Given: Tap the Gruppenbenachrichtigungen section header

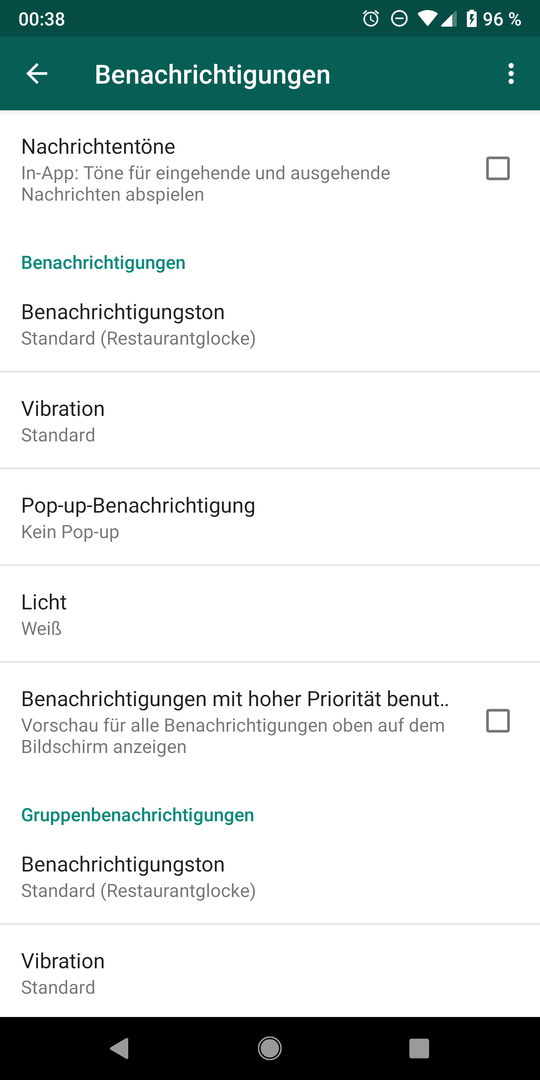Looking at the screenshot, I should point(138,815).
